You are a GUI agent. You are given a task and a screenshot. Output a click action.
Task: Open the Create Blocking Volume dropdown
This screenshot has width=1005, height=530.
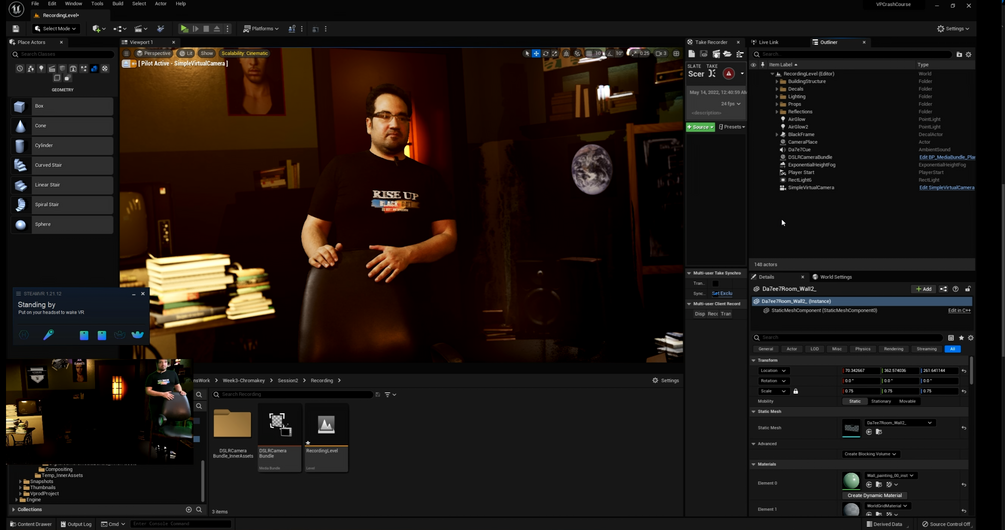[x=870, y=454]
